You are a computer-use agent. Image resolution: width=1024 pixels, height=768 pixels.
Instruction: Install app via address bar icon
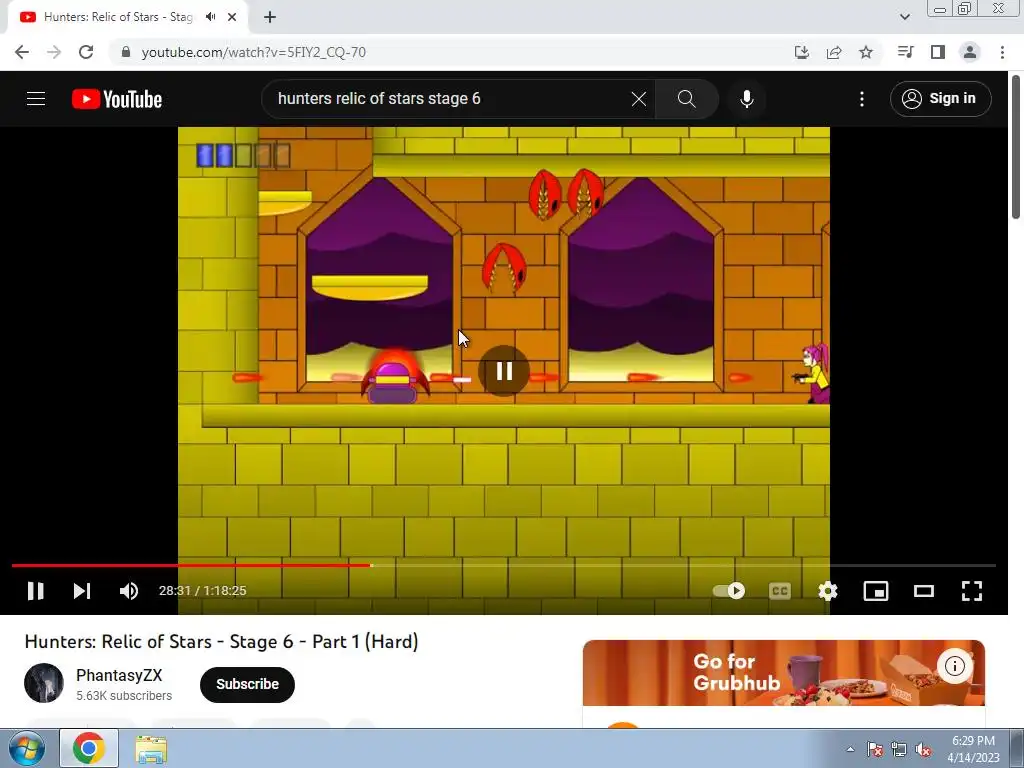(x=801, y=52)
